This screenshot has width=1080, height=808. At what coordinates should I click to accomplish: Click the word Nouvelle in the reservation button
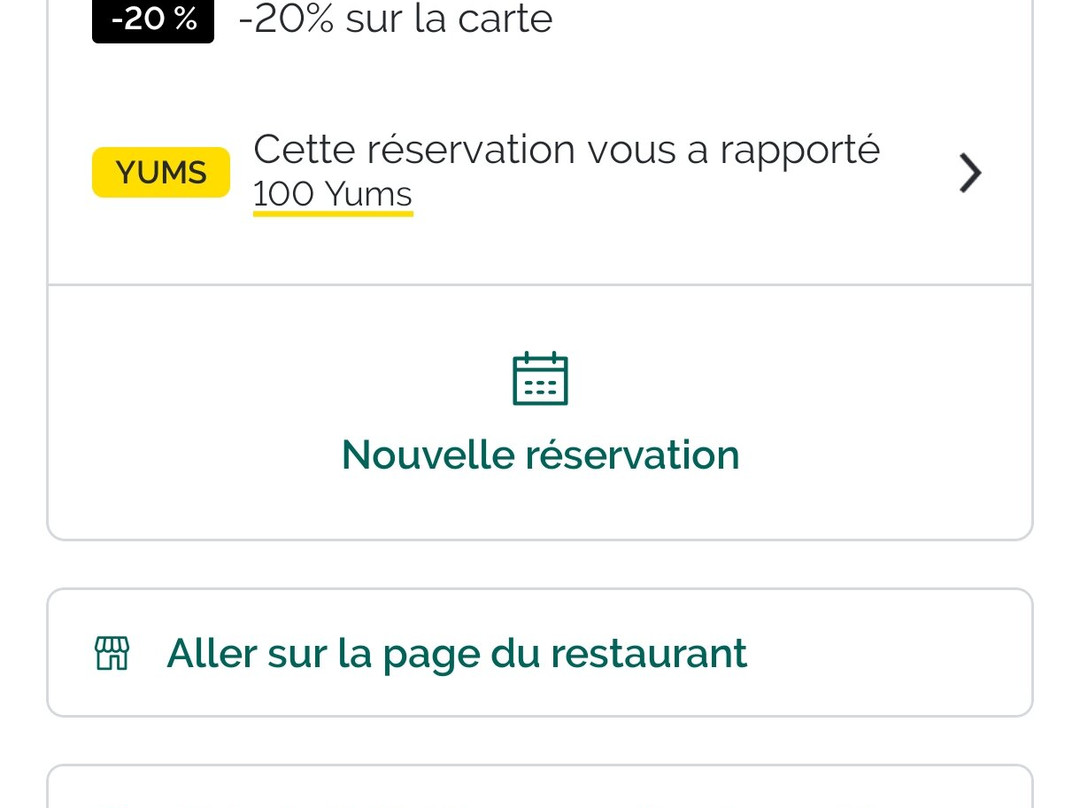[x=428, y=455]
